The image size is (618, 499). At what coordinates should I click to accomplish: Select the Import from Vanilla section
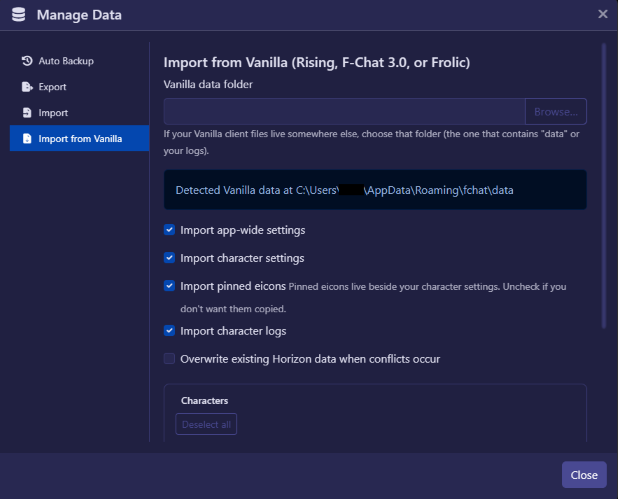coord(79,138)
